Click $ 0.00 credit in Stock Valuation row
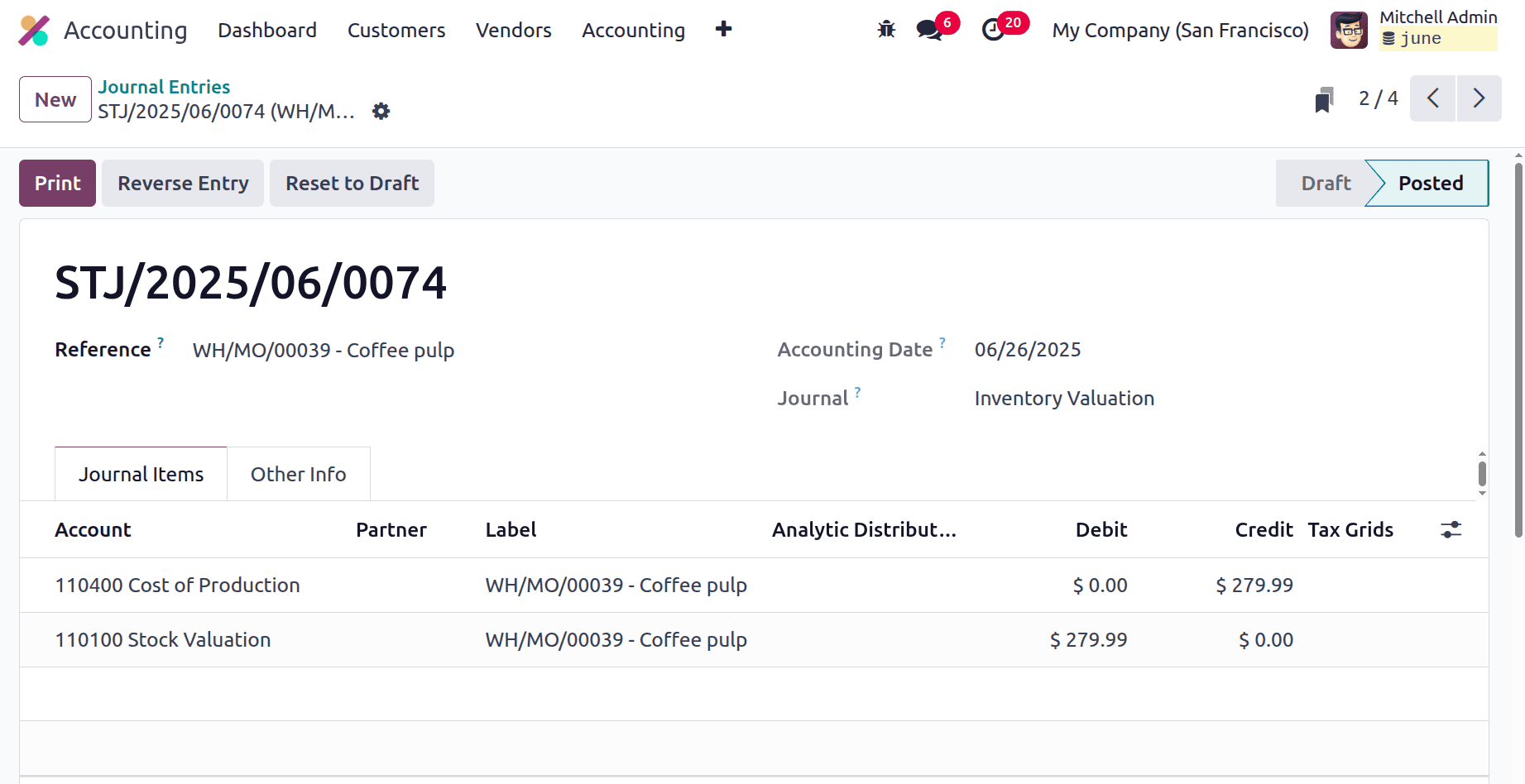The height and width of the screenshot is (784, 1525). pyautogui.click(x=1266, y=640)
